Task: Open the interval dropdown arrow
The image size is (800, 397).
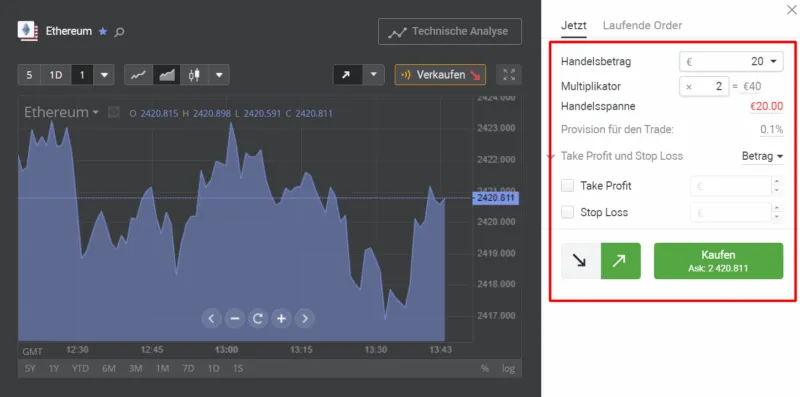Action: [104, 75]
